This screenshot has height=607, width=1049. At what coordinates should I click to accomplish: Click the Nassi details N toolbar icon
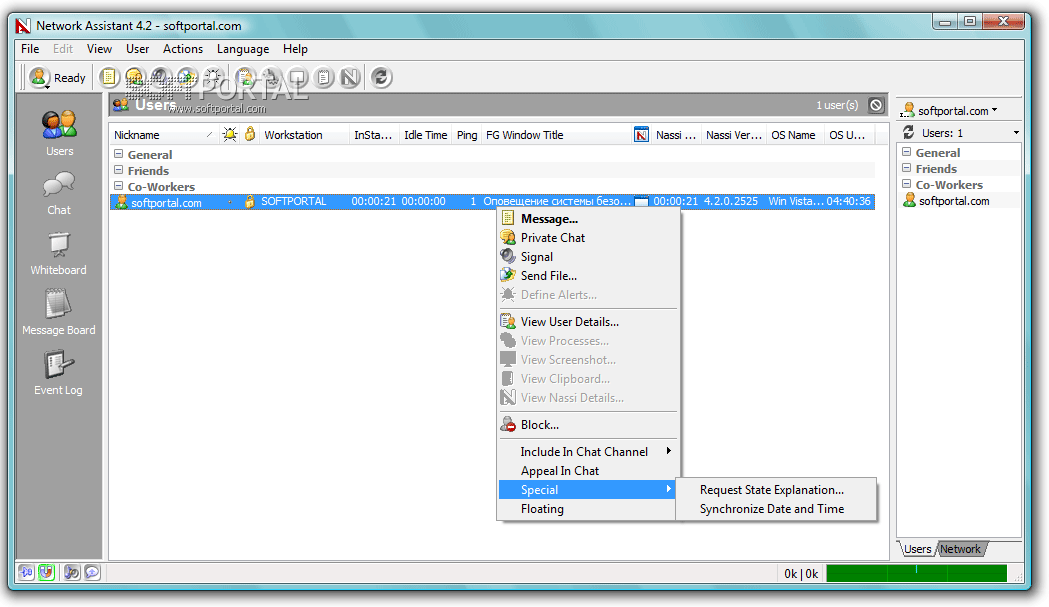[350, 78]
